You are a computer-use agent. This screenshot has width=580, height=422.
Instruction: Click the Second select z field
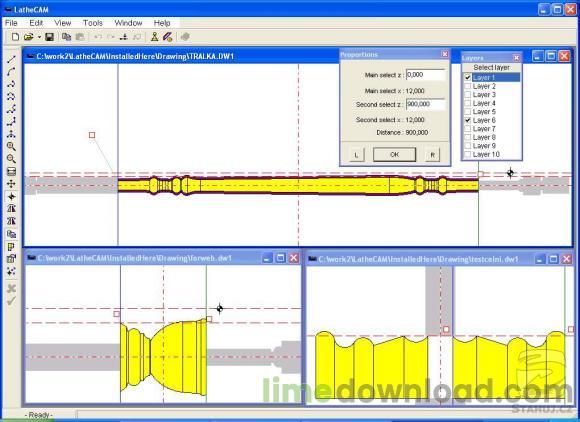tap(425, 104)
